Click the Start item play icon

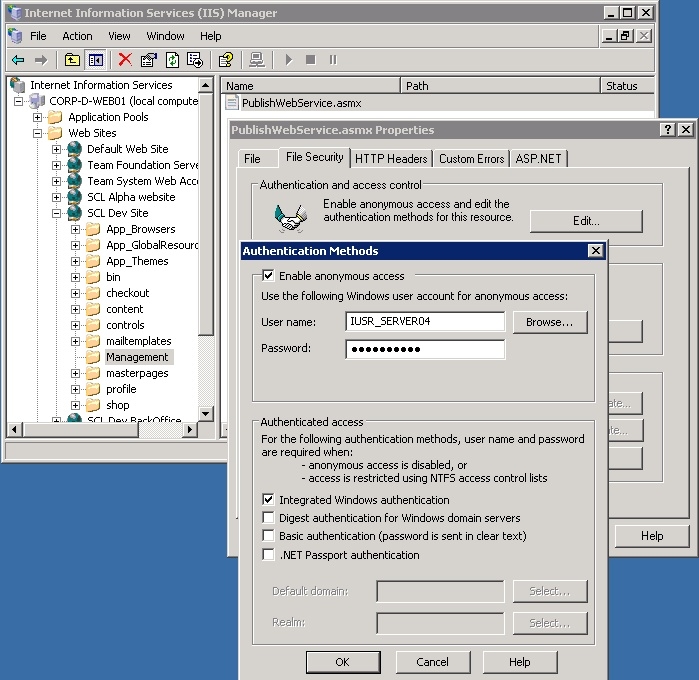[289, 60]
